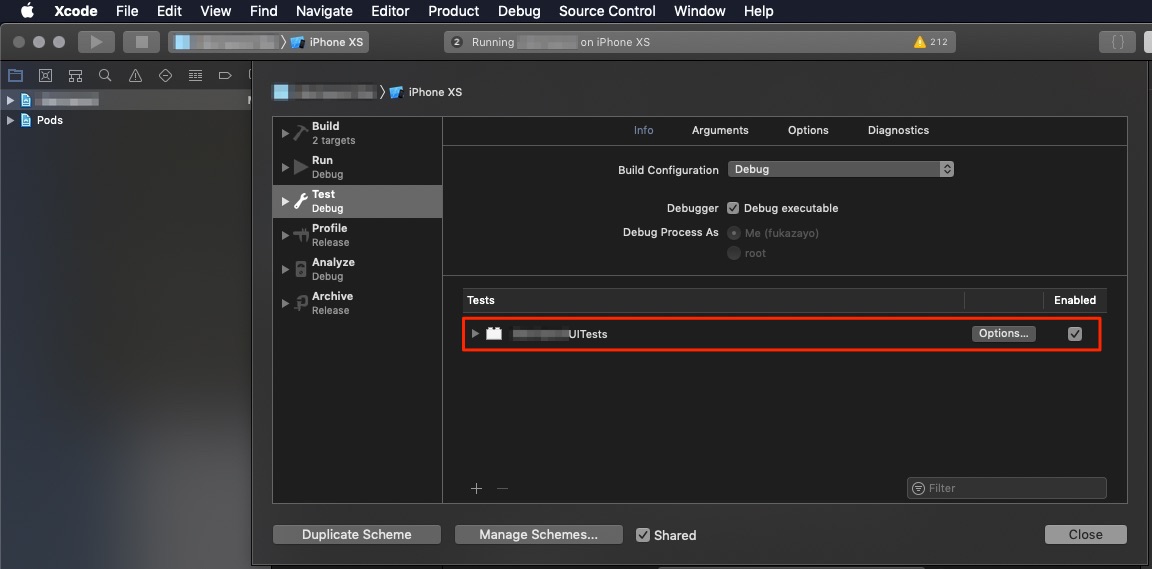Click the Manage Schemes... button
Image resolution: width=1152 pixels, height=569 pixels.
538,535
